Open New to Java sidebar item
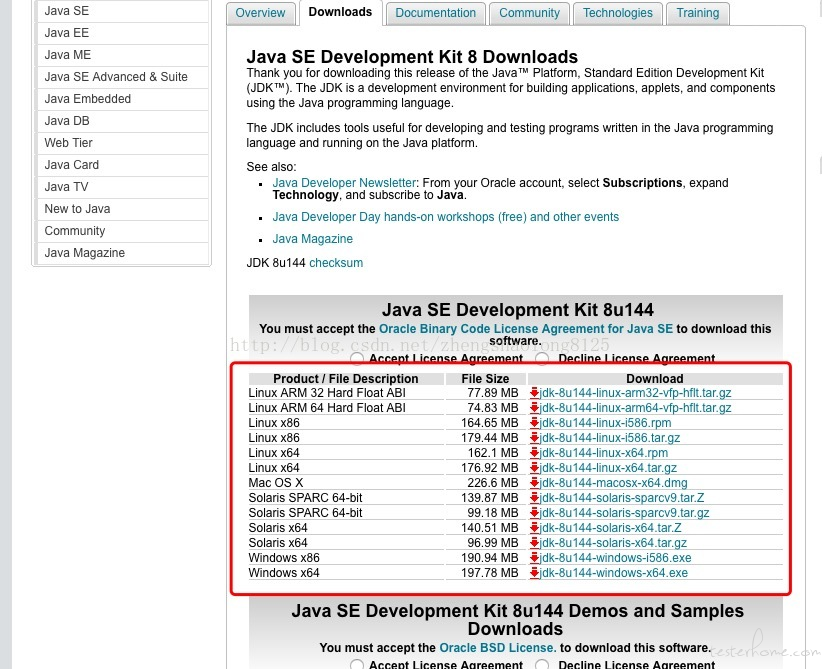Viewport: 822px width, 669px height. (x=123, y=209)
